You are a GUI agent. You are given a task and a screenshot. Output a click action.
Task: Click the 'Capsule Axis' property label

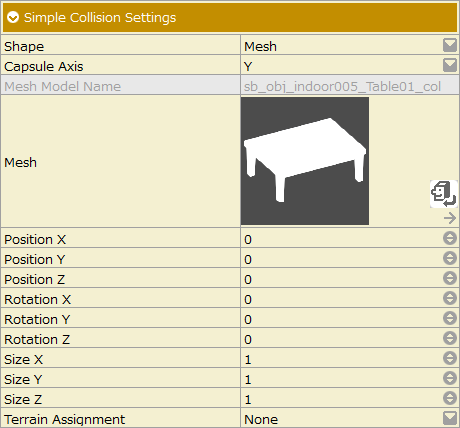click(x=44, y=66)
